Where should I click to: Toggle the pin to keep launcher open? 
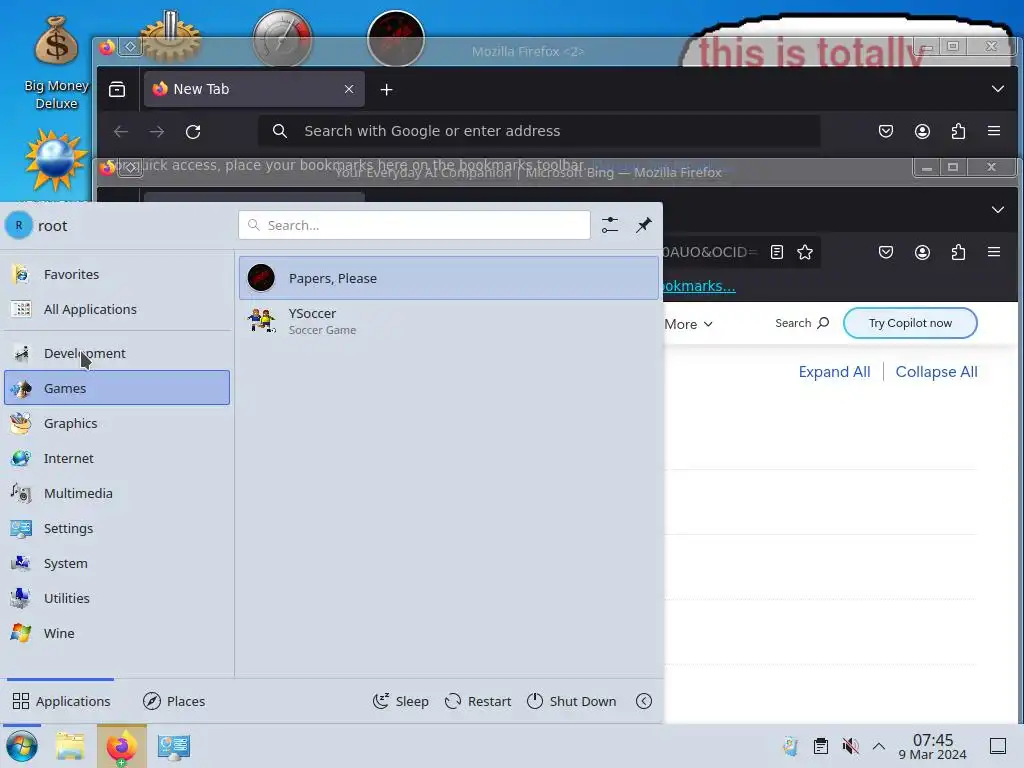click(x=644, y=225)
